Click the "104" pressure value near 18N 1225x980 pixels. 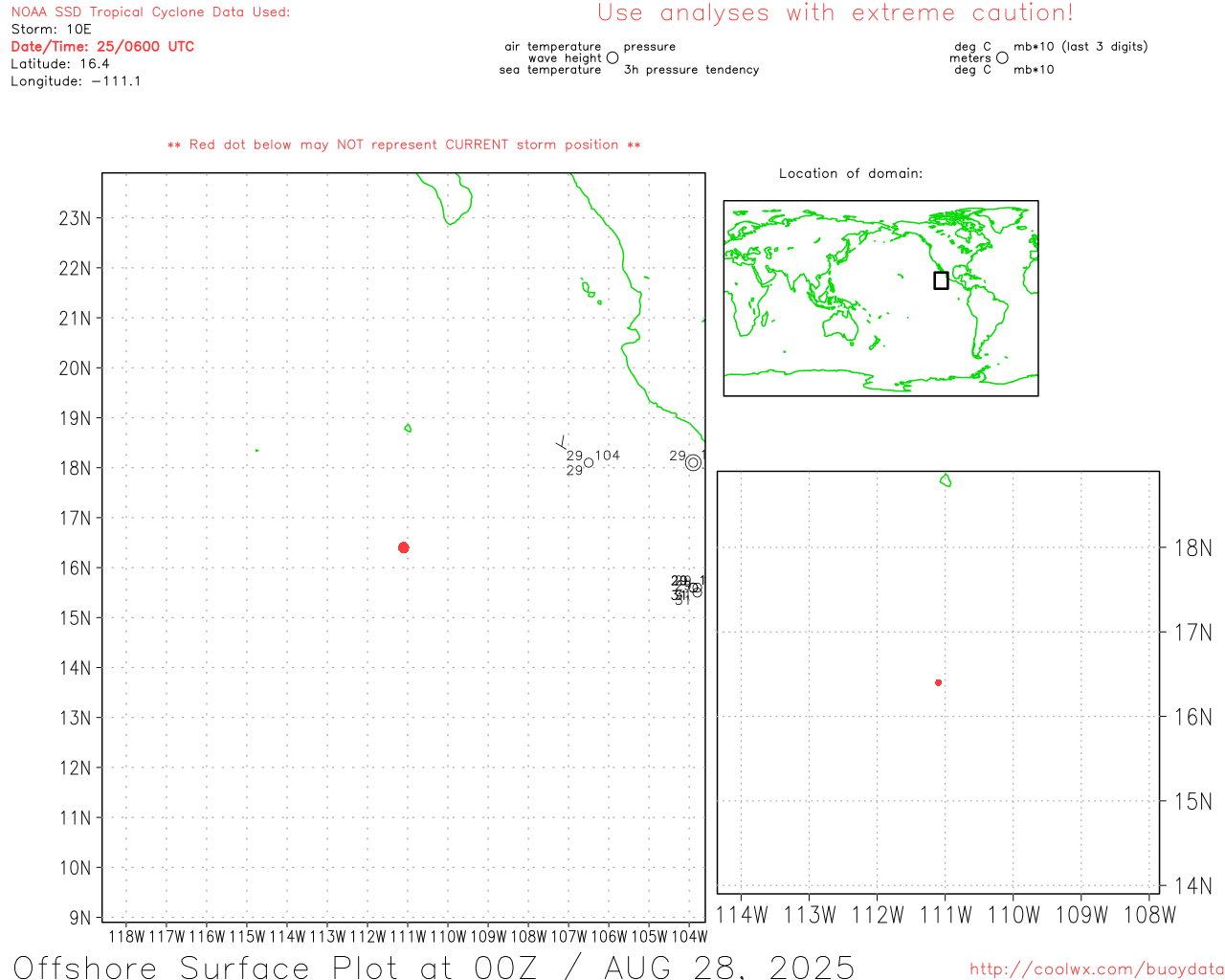pos(608,456)
